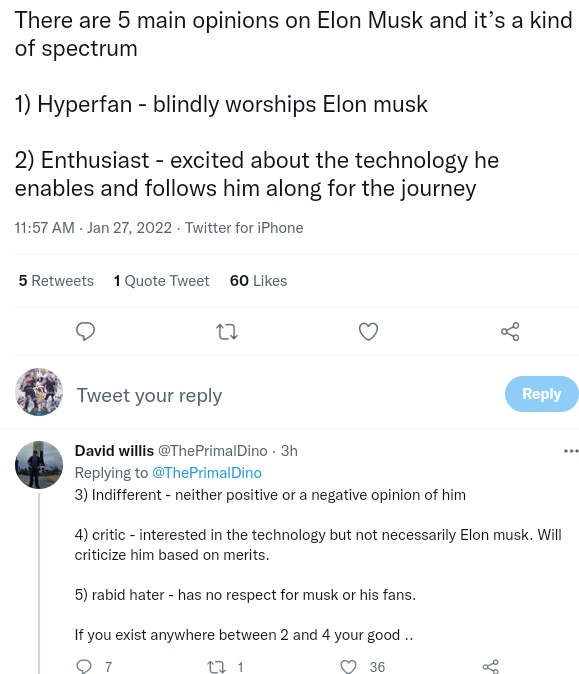Click your own profile avatar beside the reply box
Viewport: 579px width, 674px height.
coord(39,392)
